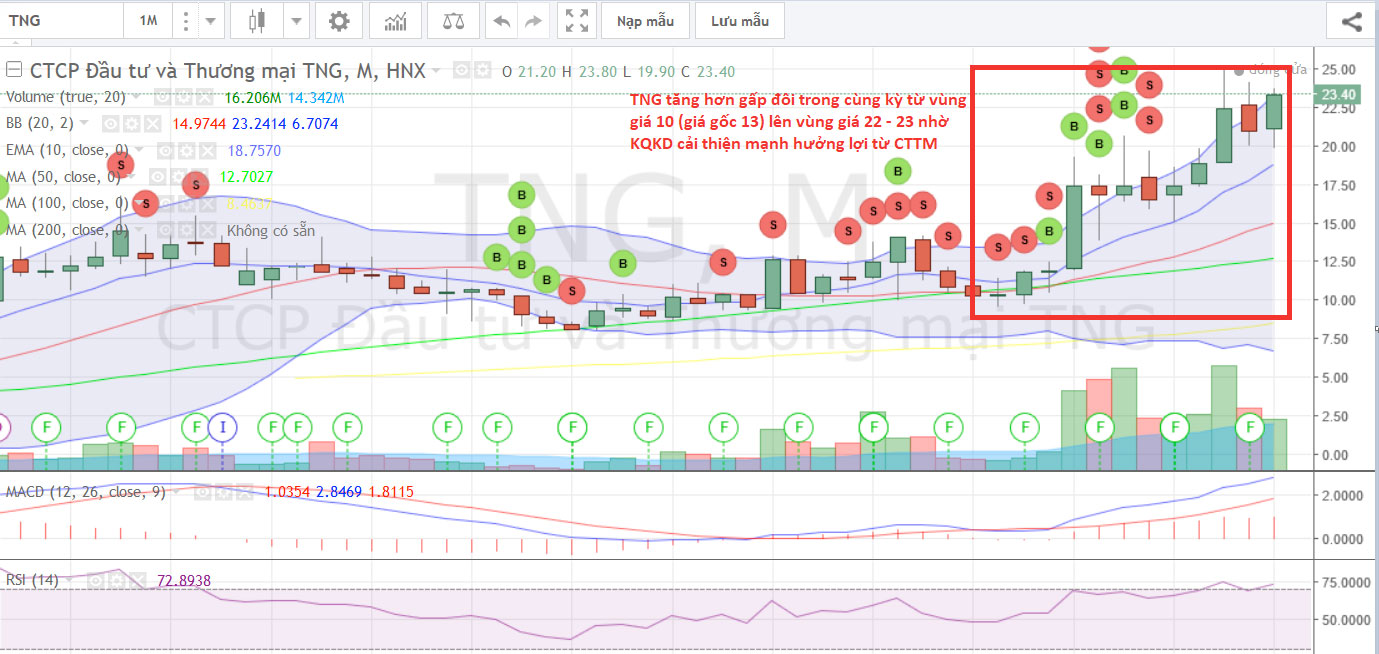Hide the MA (200, close, 0) indicator
This screenshot has height=654, width=1379.
tap(166, 231)
